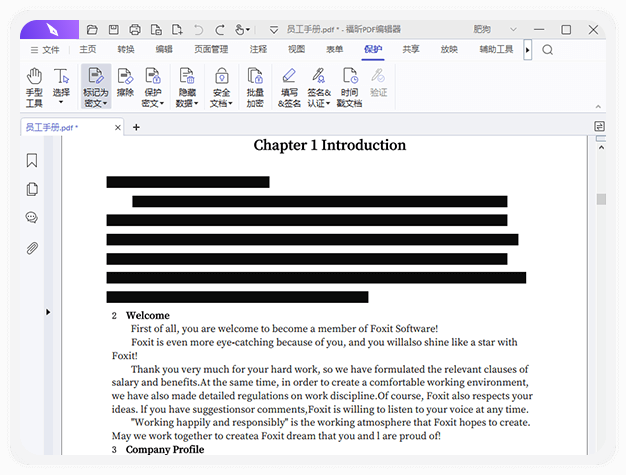Switch to the 主页 tab

click(x=88, y=49)
